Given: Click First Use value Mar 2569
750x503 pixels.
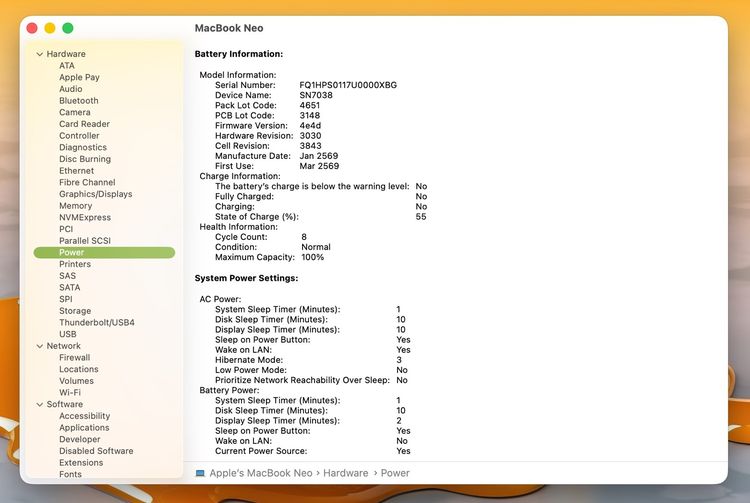Looking at the screenshot, I should click(319, 166).
